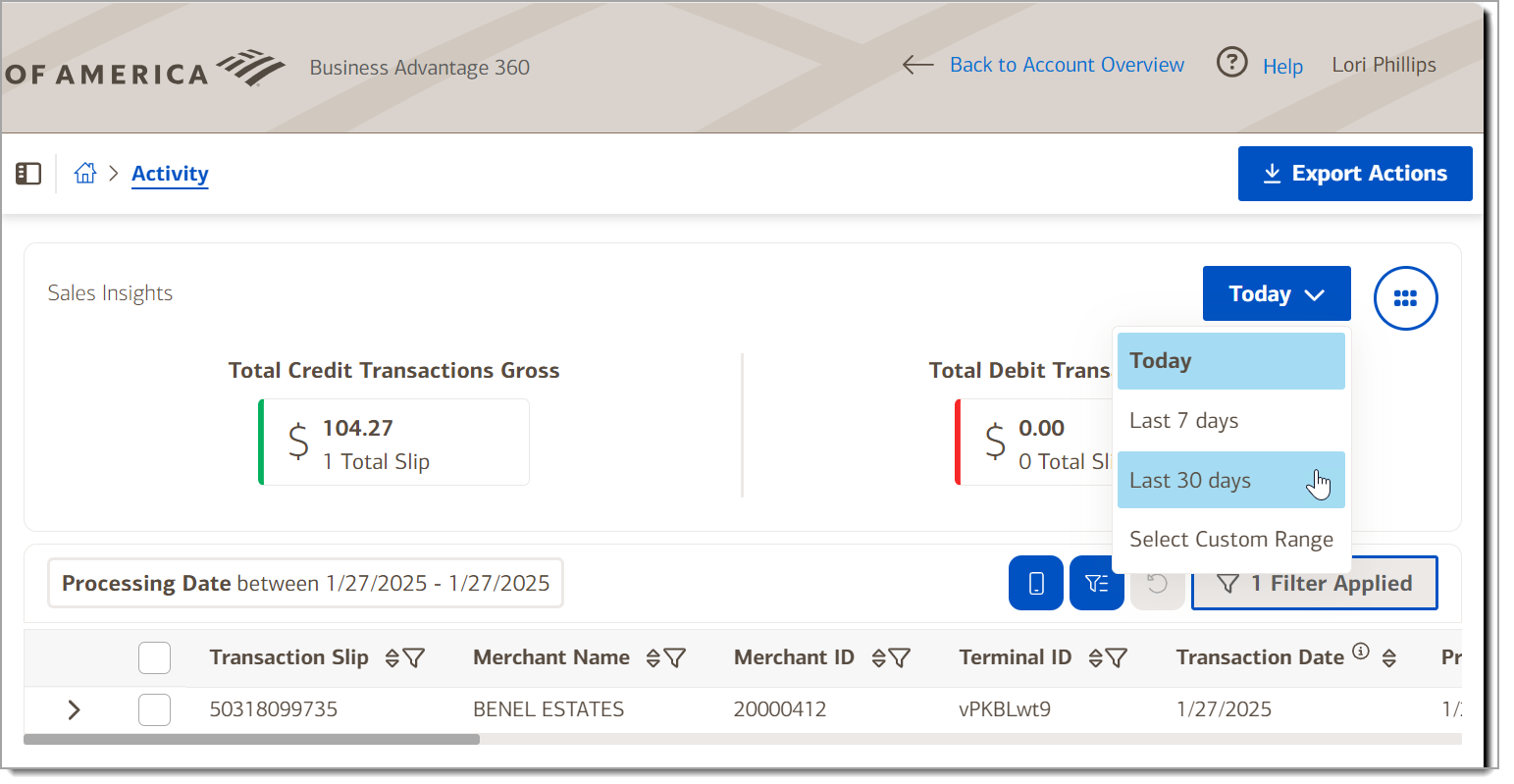This screenshot has height=784, width=1514.
Task: Sort by Transaction Slip column
Action: [x=392, y=658]
